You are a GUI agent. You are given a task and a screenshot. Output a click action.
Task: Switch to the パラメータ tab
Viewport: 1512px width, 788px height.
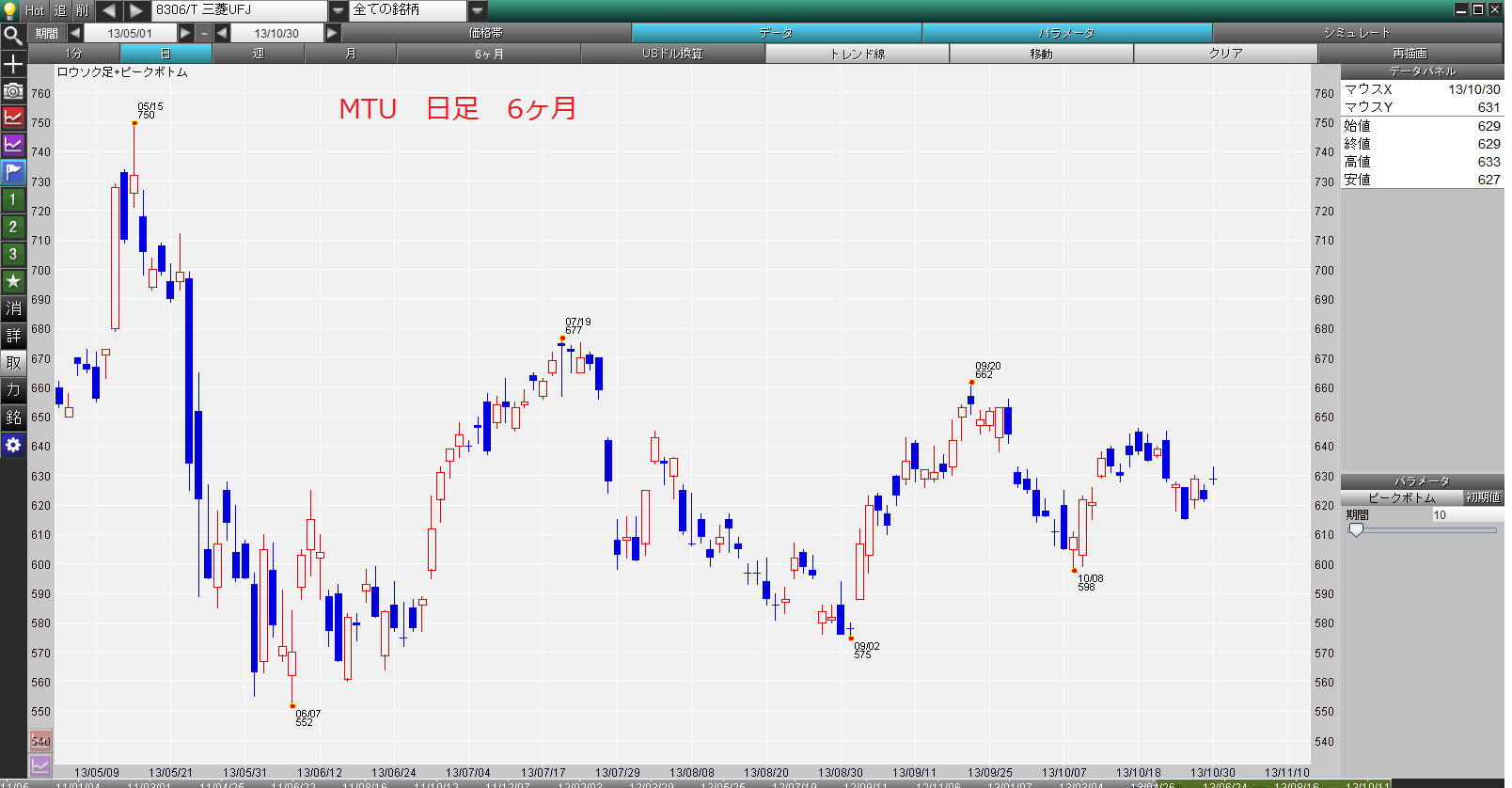(x=1067, y=33)
